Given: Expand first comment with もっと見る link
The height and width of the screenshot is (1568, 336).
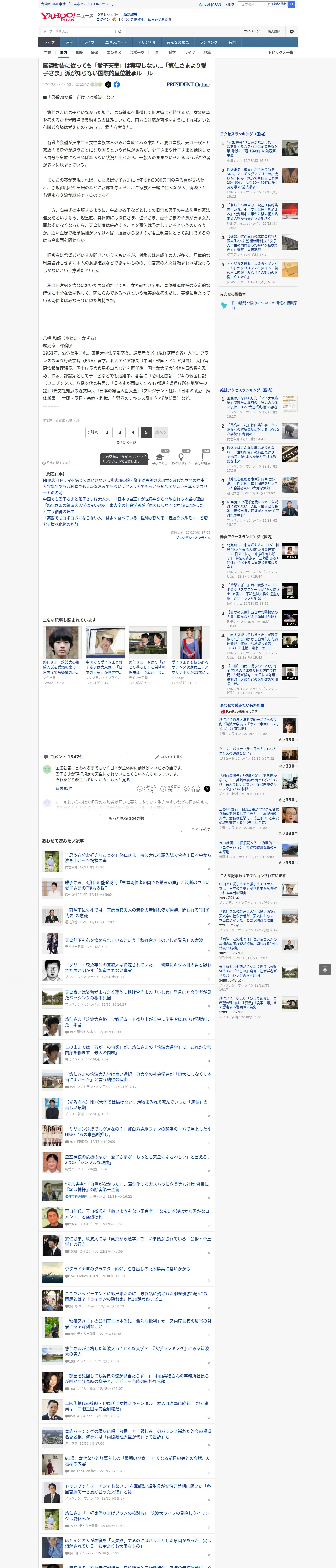Looking at the screenshot, I should point(120,780).
